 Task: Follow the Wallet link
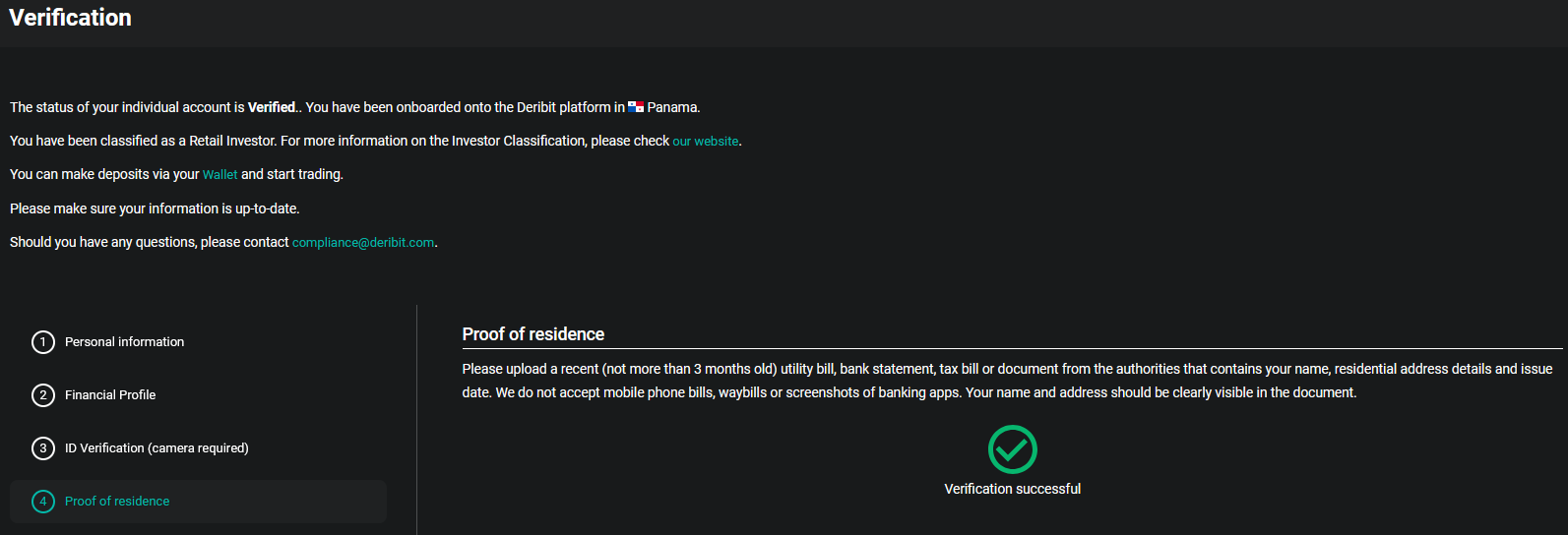pyautogui.click(x=220, y=175)
